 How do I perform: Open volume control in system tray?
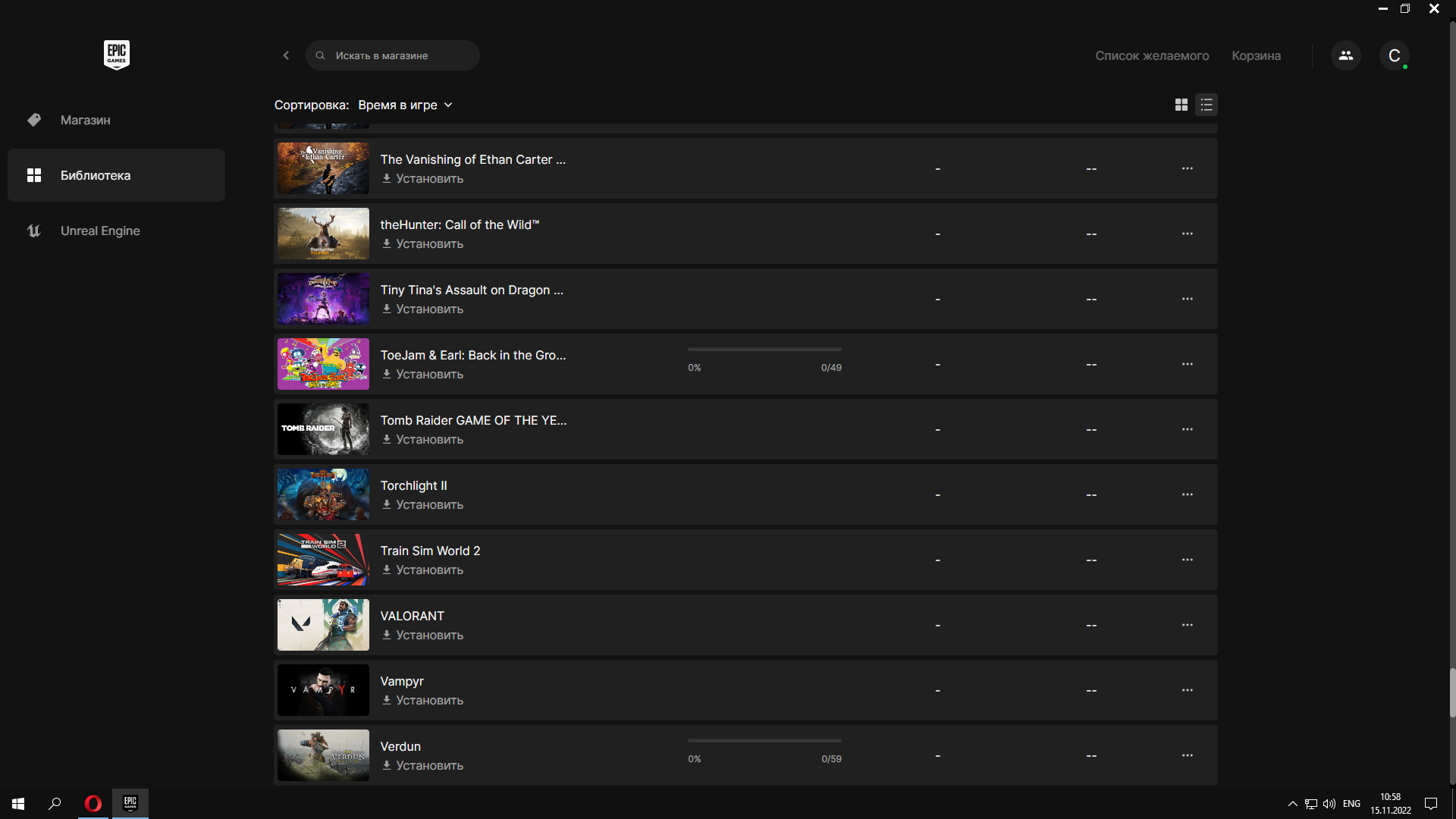point(1329,804)
